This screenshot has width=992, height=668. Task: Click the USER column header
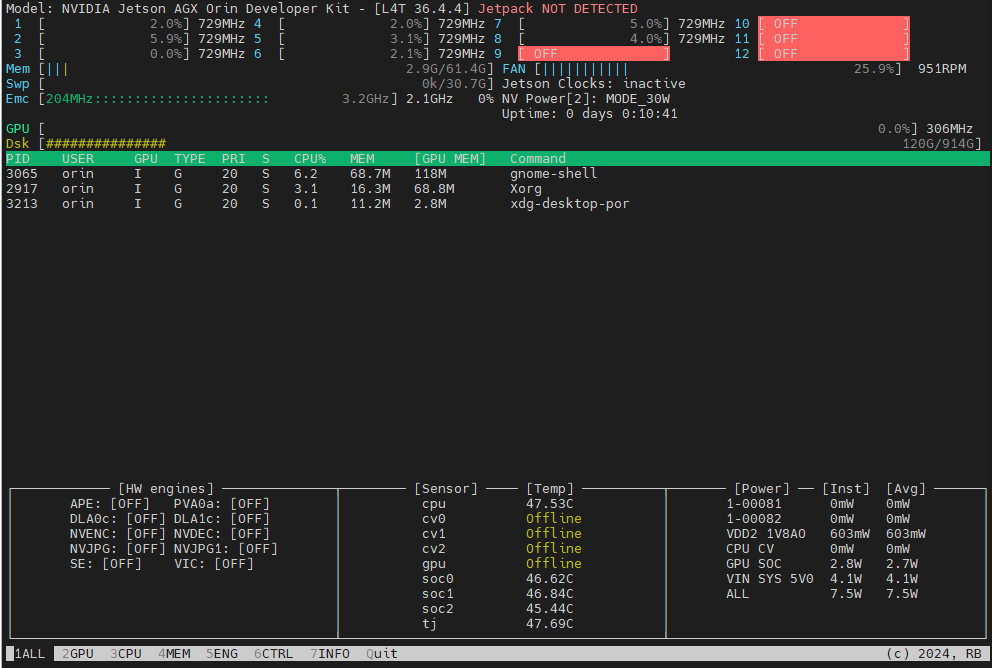point(78,159)
